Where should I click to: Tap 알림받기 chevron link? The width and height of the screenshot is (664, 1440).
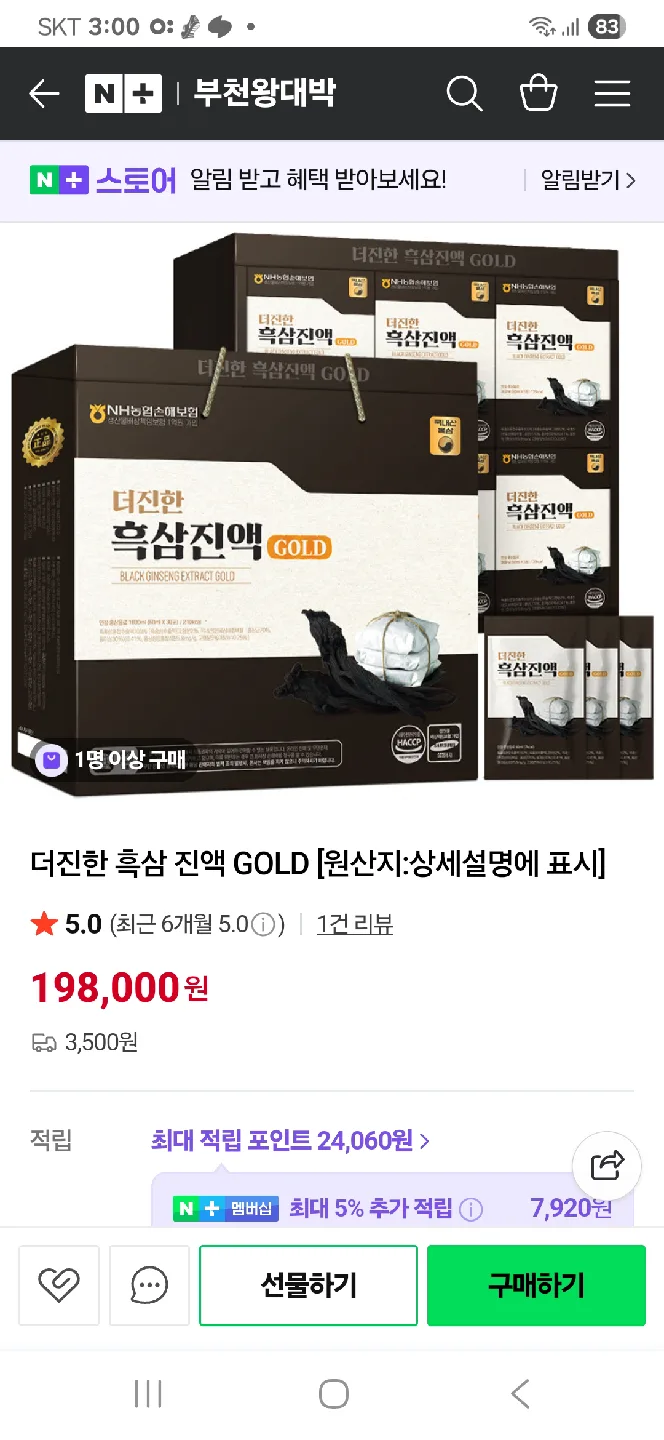click(588, 180)
